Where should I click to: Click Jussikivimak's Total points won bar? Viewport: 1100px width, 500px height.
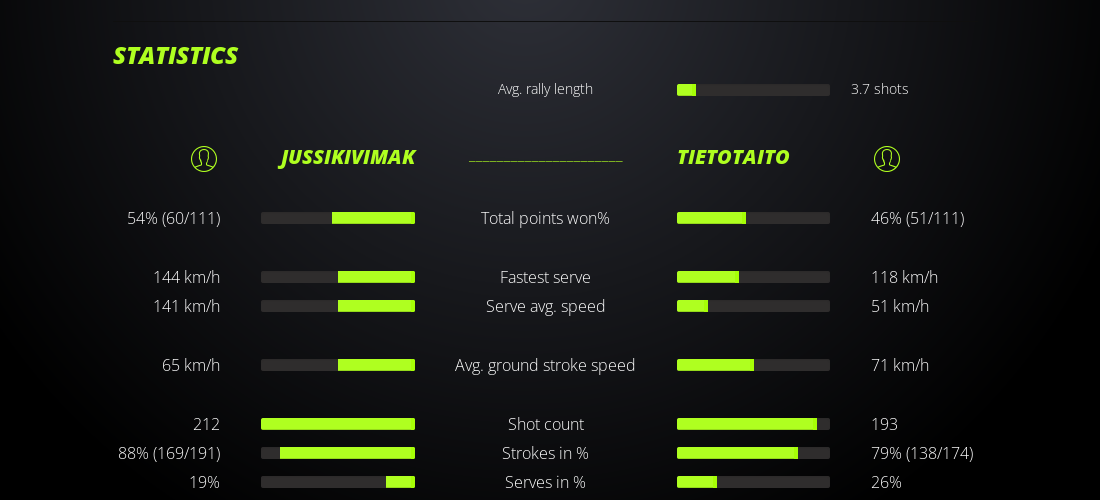[338, 218]
